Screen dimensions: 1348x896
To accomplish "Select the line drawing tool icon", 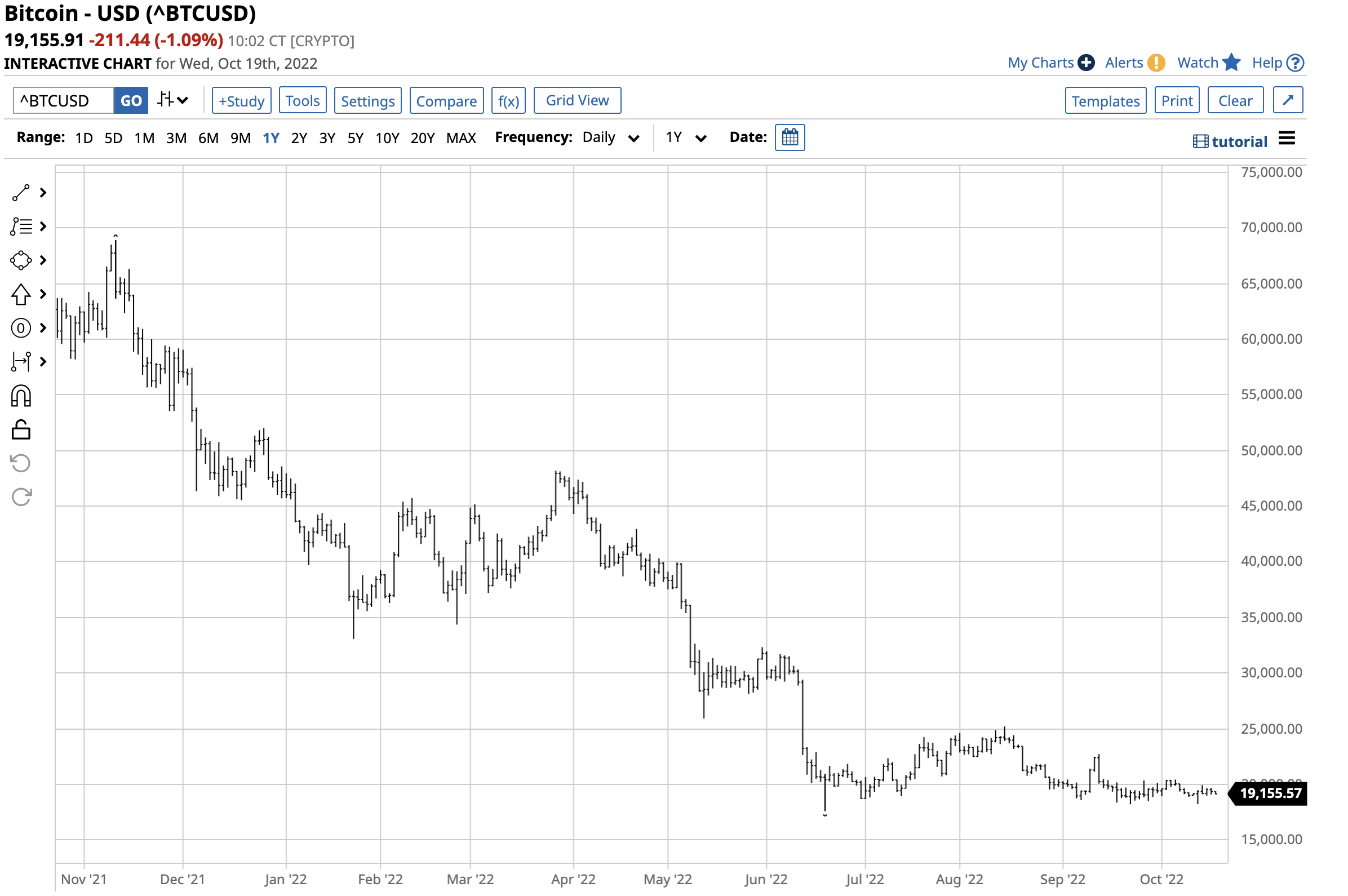I will coord(21,193).
